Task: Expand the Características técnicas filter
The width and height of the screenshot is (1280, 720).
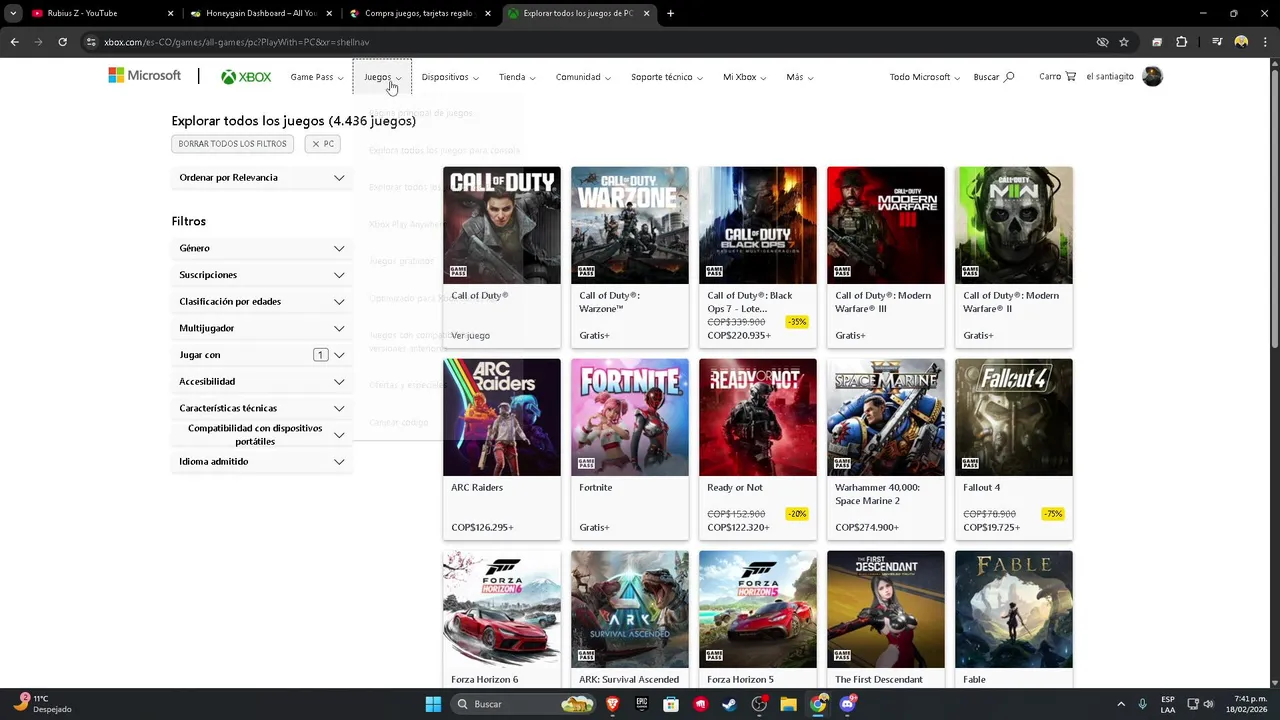Action: [x=261, y=408]
